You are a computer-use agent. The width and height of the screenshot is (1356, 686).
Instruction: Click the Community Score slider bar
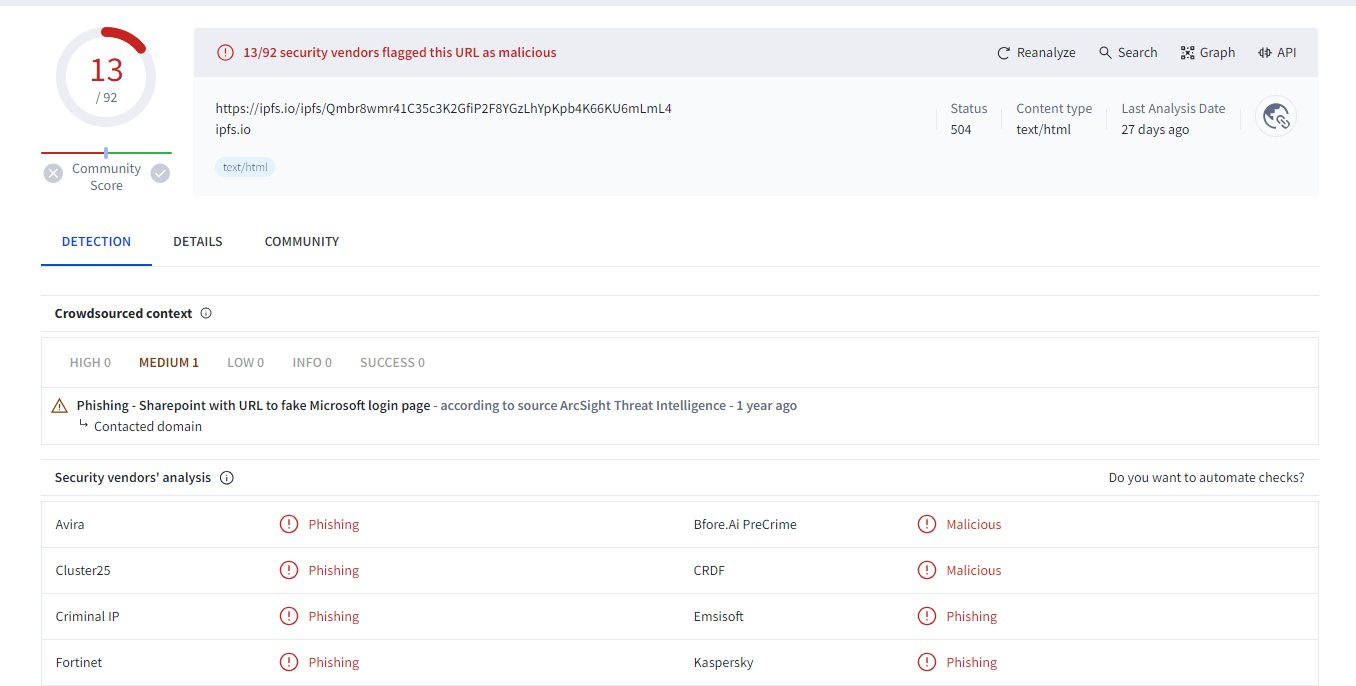pyautogui.click(x=106, y=153)
